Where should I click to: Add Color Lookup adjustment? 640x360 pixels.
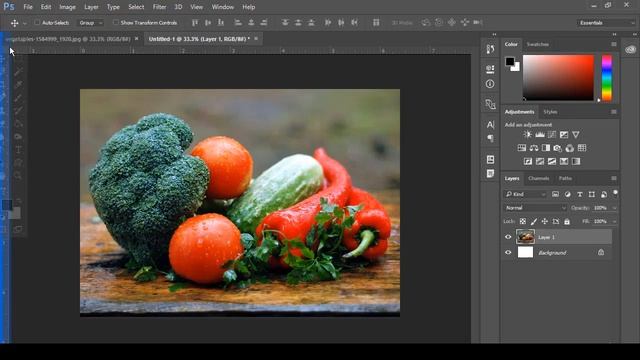(x=582, y=148)
